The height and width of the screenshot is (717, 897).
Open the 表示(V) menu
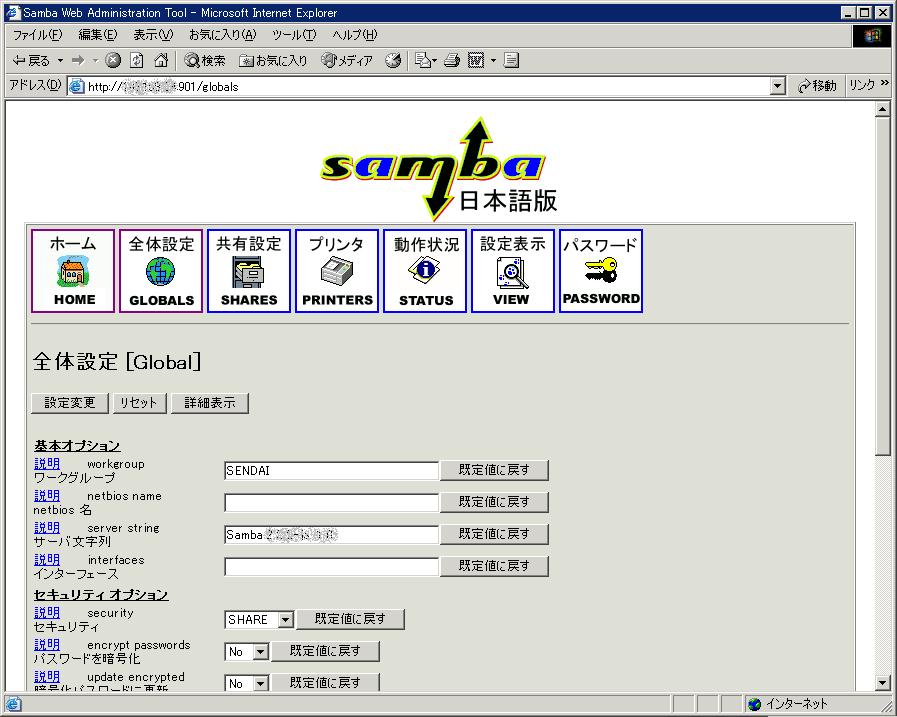point(153,35)
